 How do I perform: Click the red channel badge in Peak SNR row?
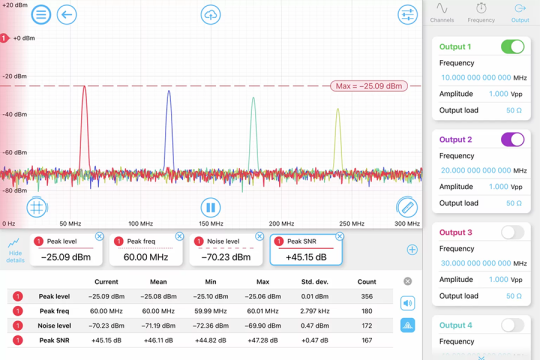18,340
